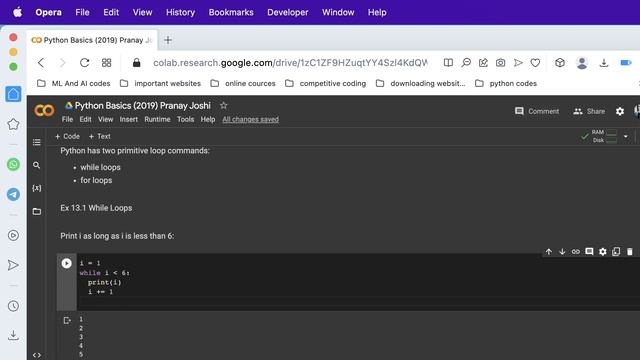
Task: Add a comment to the cell
Action: coord(589,251)
